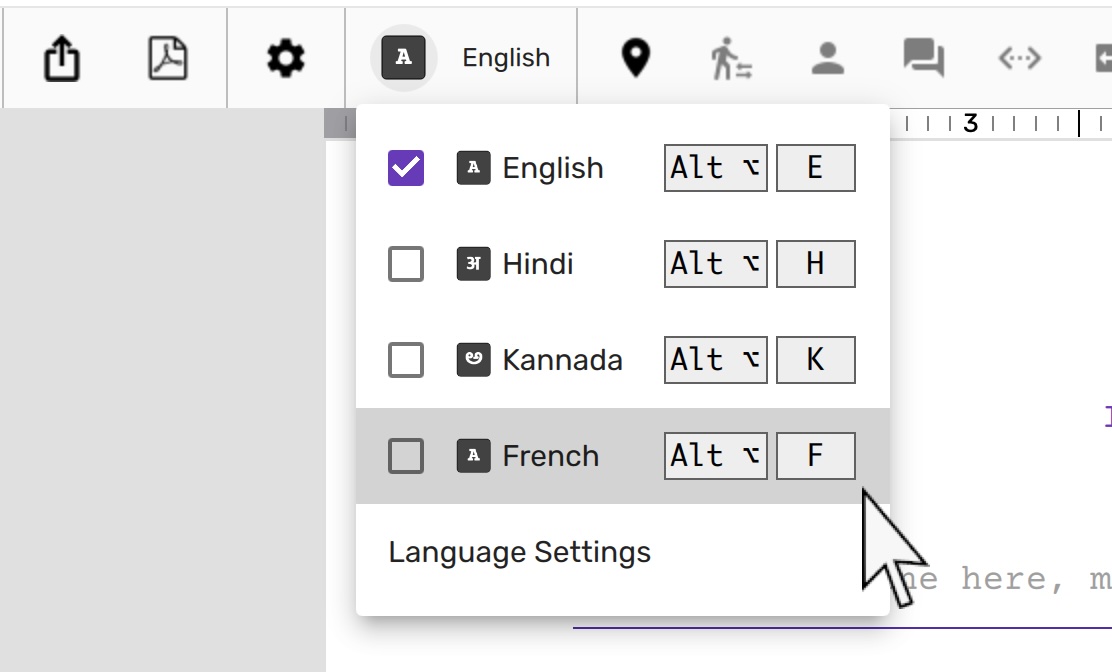The image size is (1112, 672).
Task: Click the transition arrows icon
Action: pyautogui.click(x=1019, y=58)
